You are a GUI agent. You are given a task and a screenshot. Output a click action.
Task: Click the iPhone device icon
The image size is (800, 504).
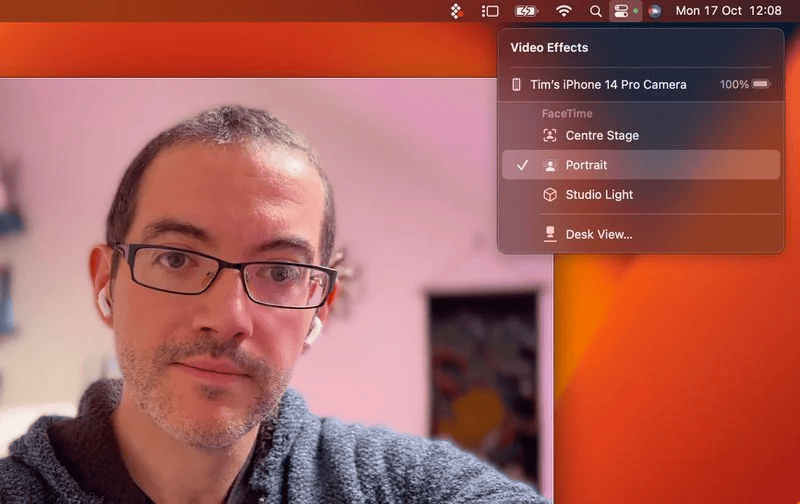coord(517,85)
